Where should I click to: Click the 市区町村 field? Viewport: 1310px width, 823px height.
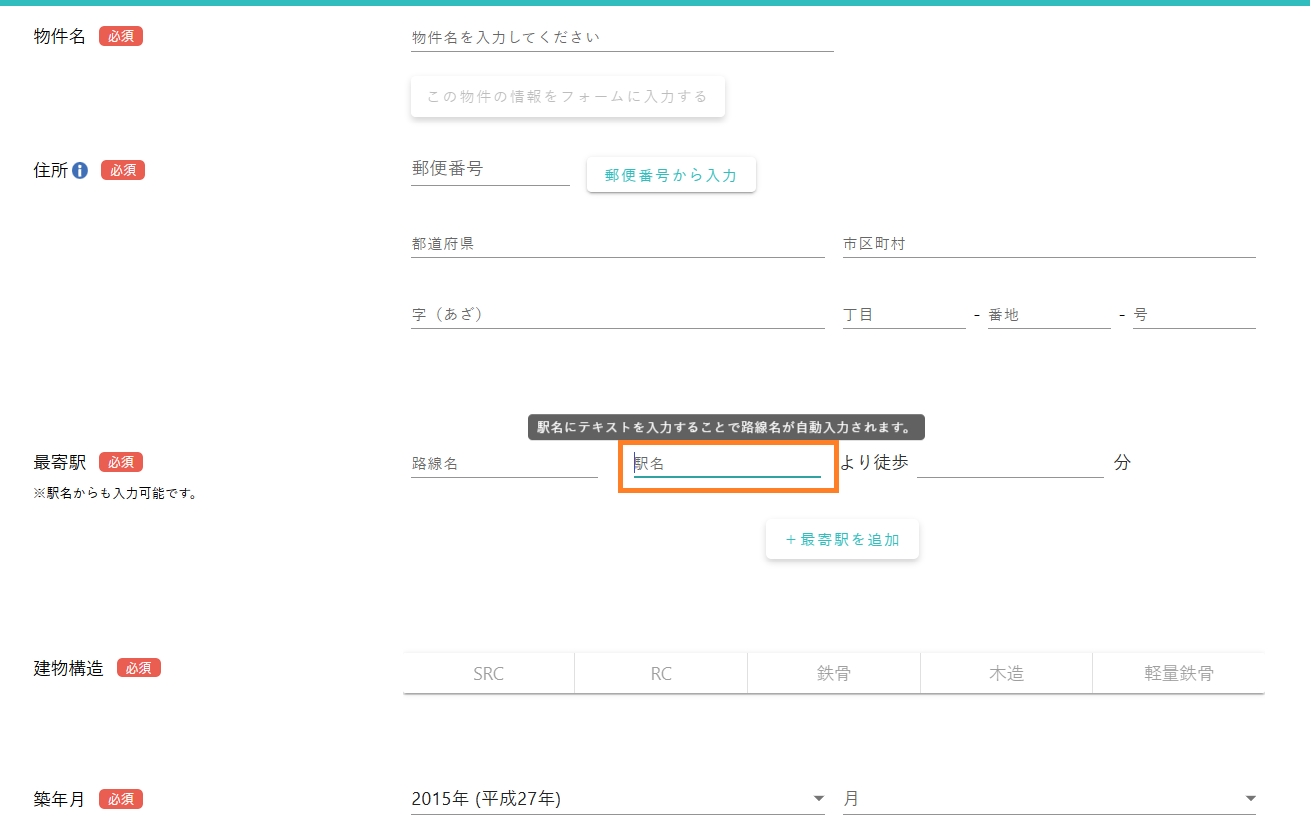[x=1048, y=244]
